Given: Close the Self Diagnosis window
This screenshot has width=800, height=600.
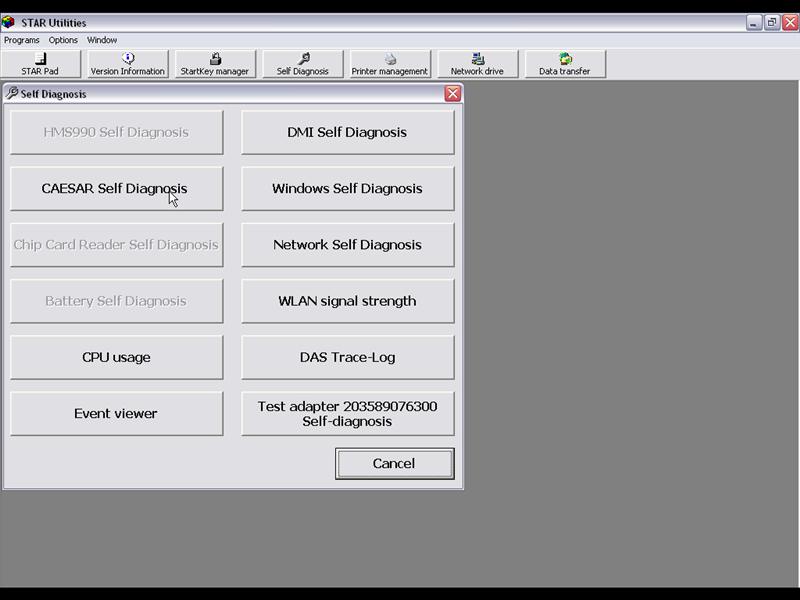Looking at the screenshot, I should 453,93.
